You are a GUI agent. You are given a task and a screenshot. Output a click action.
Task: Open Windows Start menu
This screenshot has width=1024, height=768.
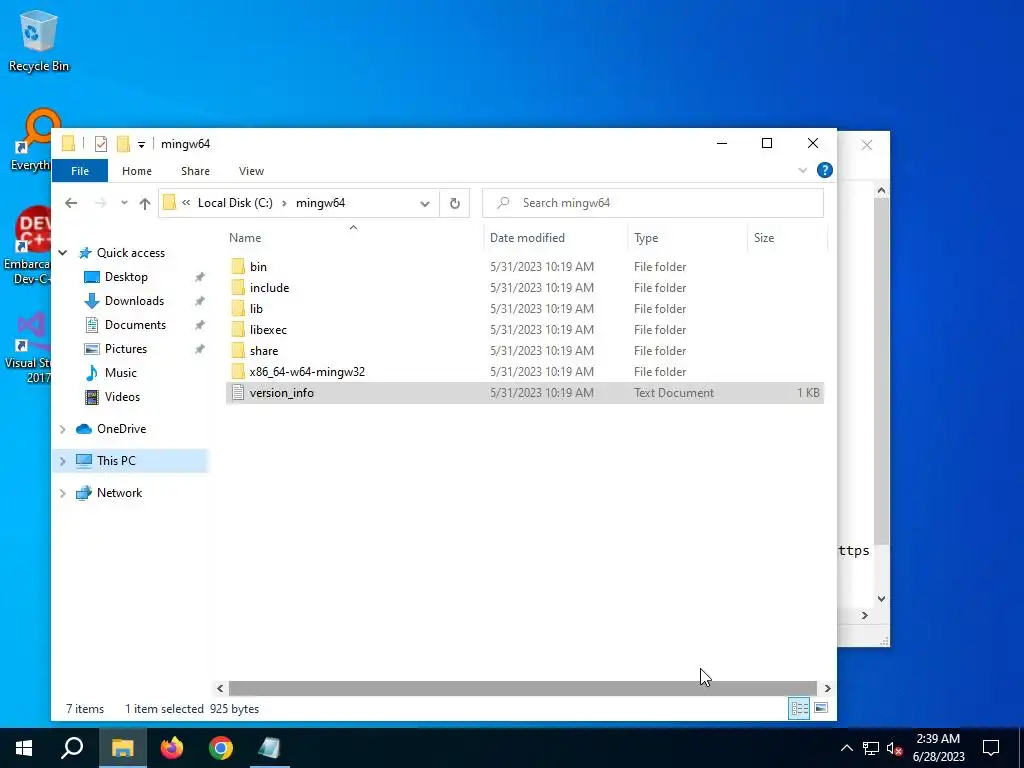pos(24,748)
